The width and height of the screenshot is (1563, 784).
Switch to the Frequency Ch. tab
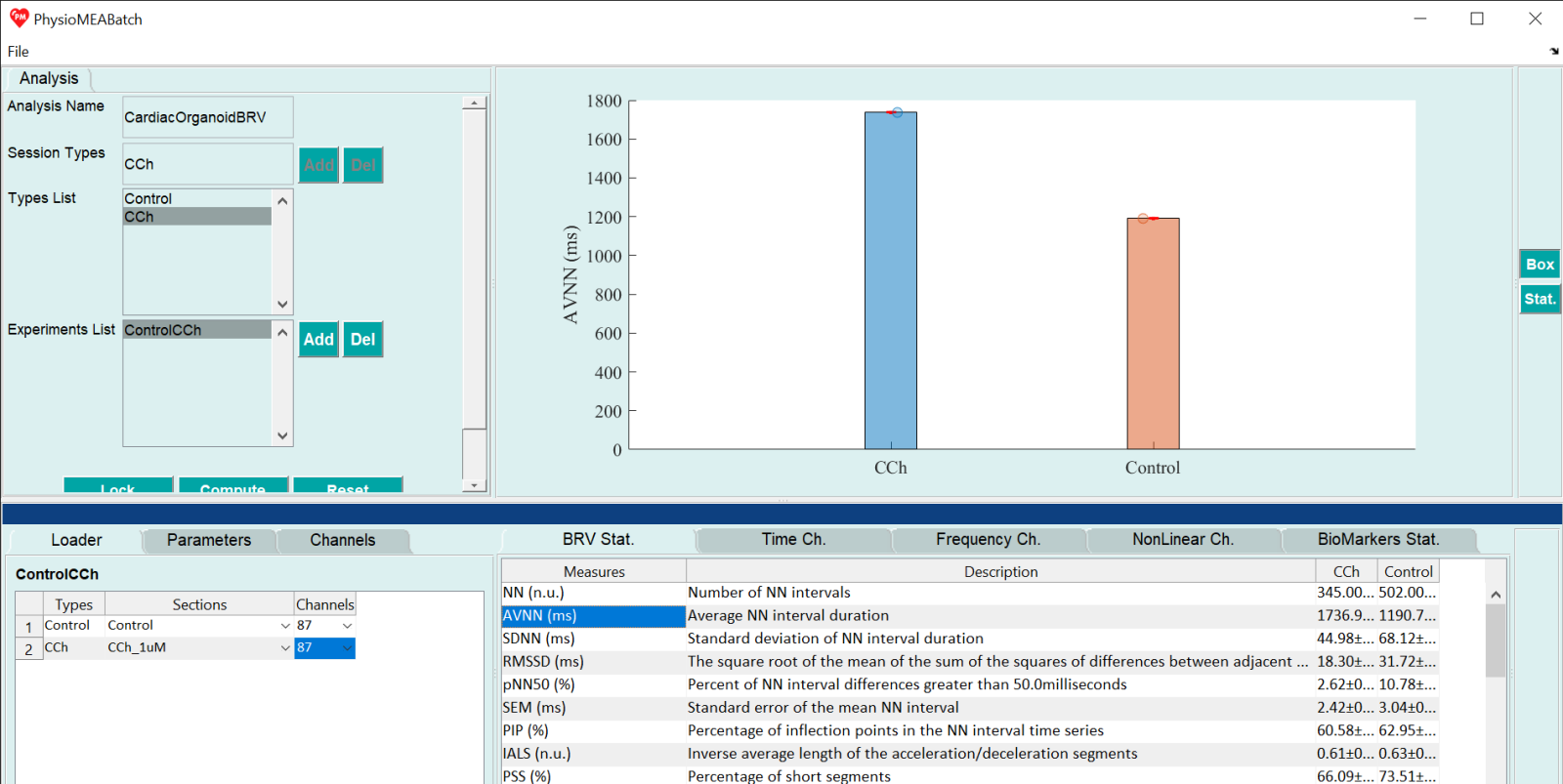pyautogui.click(x=988, y=539)
